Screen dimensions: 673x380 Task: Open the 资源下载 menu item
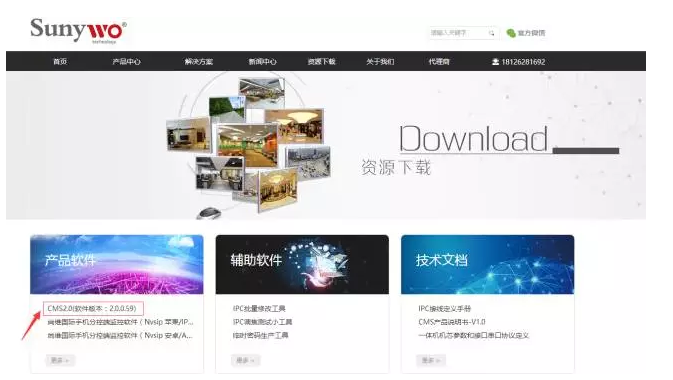321,61
